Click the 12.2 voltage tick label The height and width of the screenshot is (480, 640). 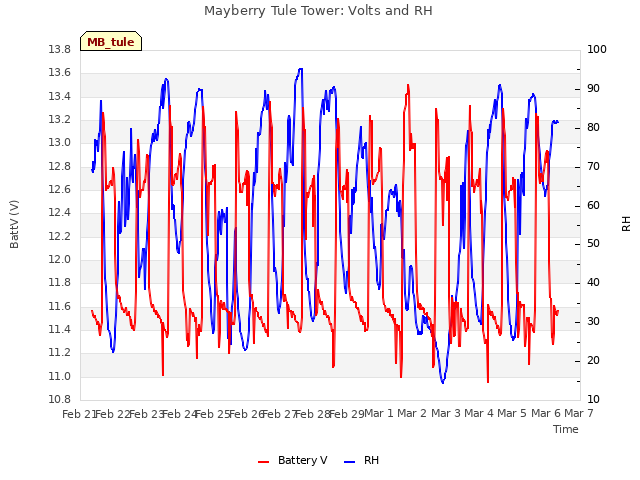(x=60, y=236)
